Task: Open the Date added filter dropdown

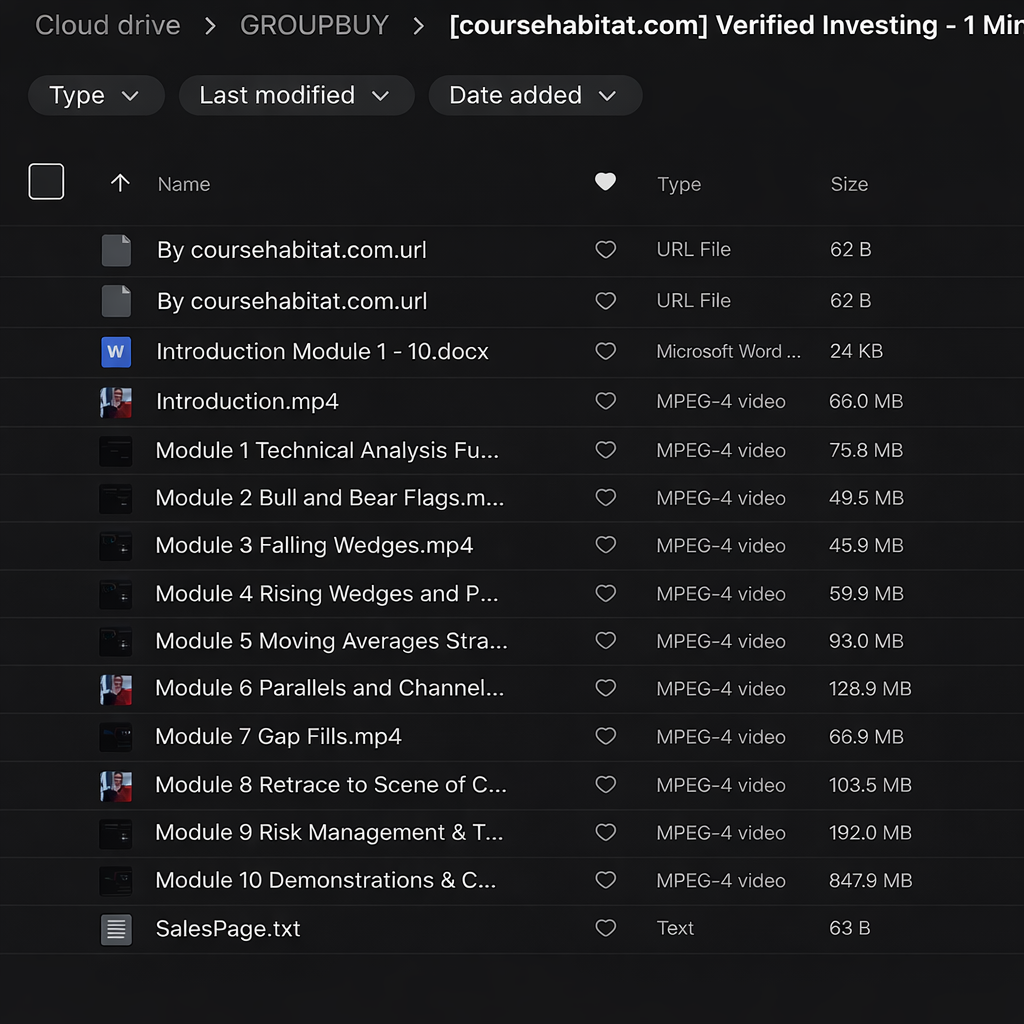Action: tap(534, 96)
